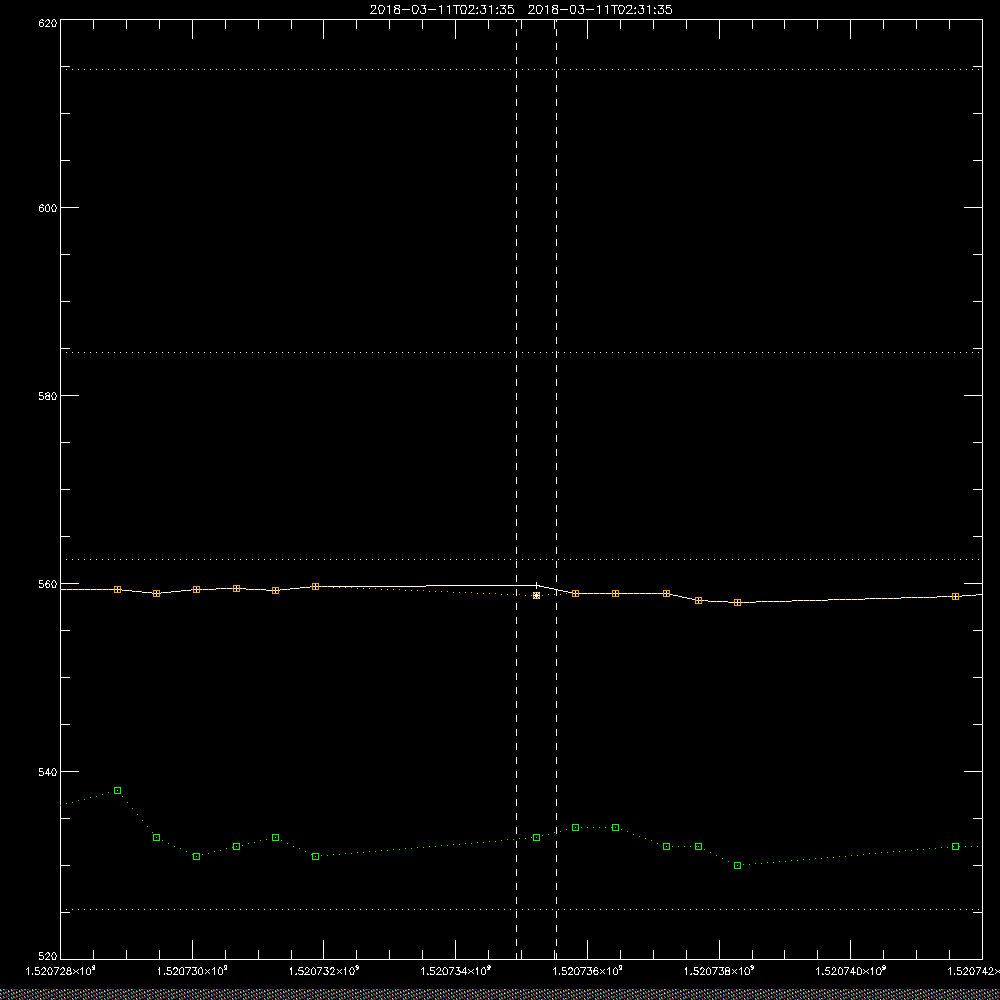Select the highest green square data marker
The height and width of the screenshot is (1000, 1000).
click(x=117, y=791)
